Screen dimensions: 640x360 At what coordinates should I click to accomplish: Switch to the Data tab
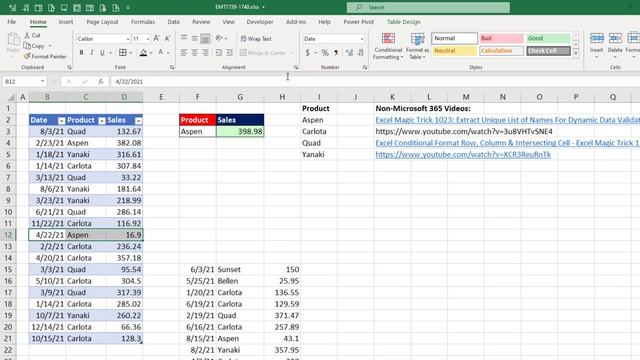click(173, 22)
